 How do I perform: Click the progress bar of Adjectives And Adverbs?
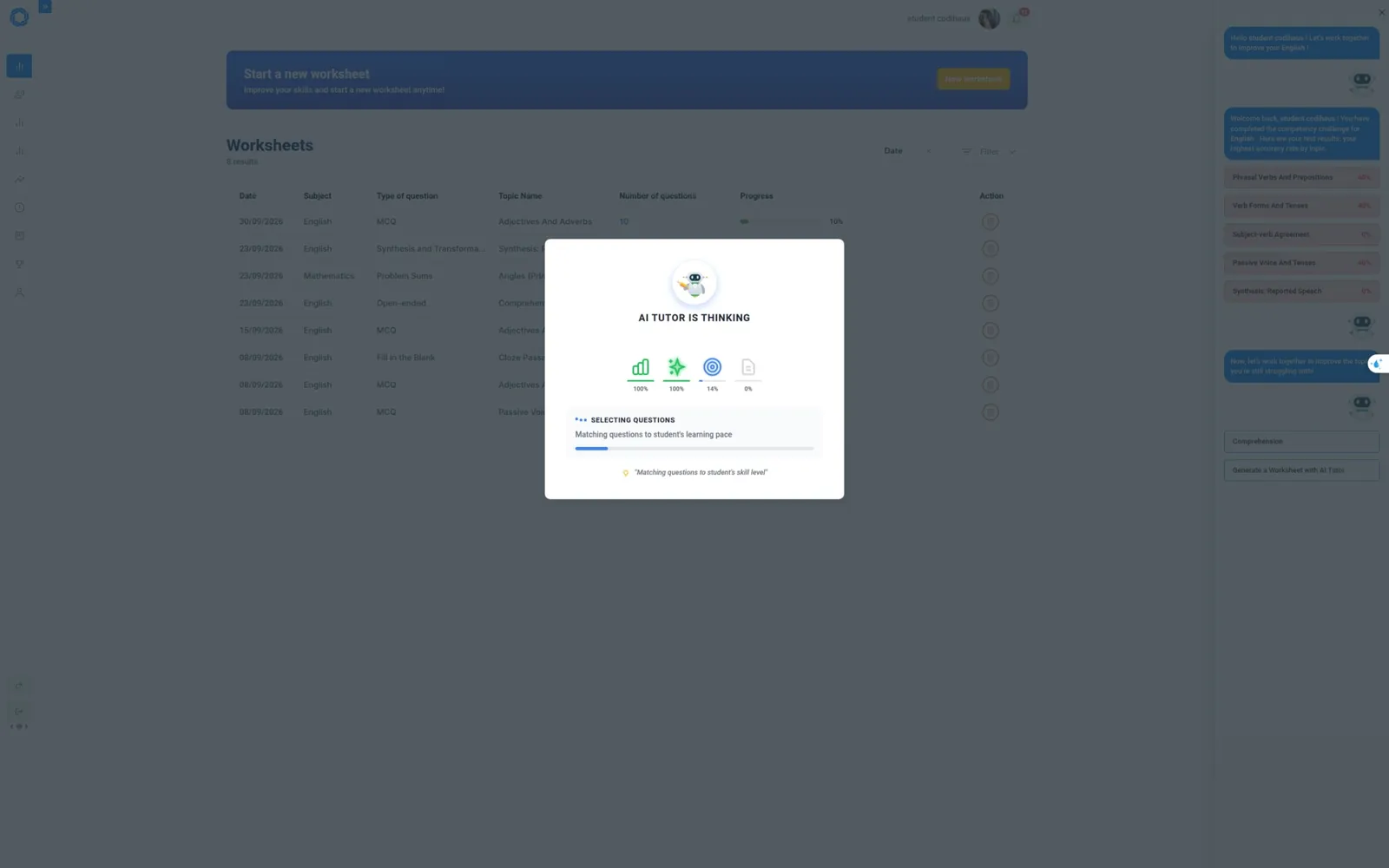780,221
